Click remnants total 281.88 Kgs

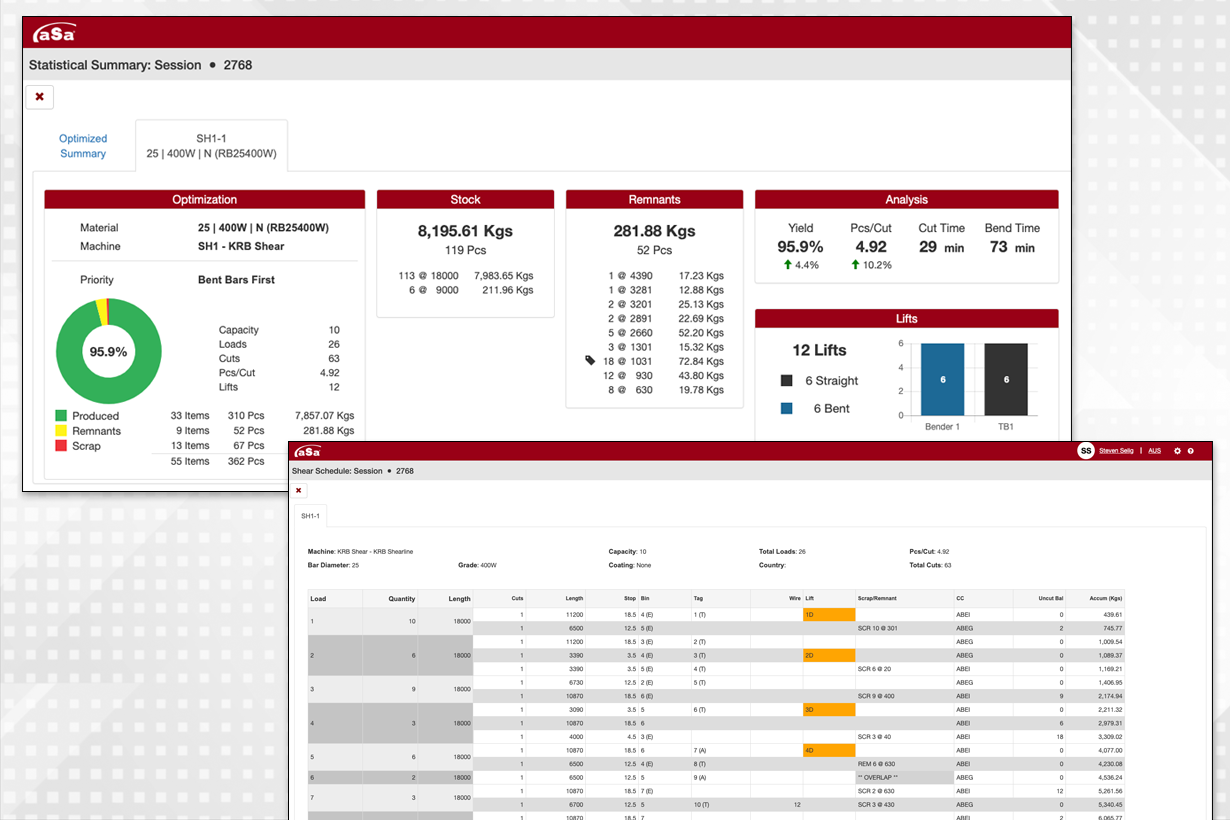pos(654,231)
